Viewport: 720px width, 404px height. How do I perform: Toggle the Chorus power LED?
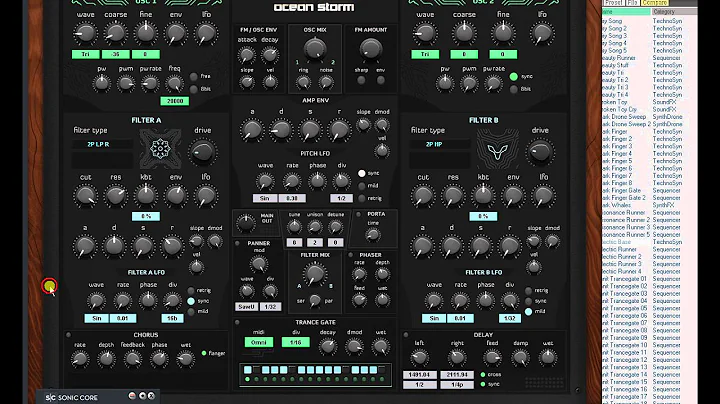[68, 335]
